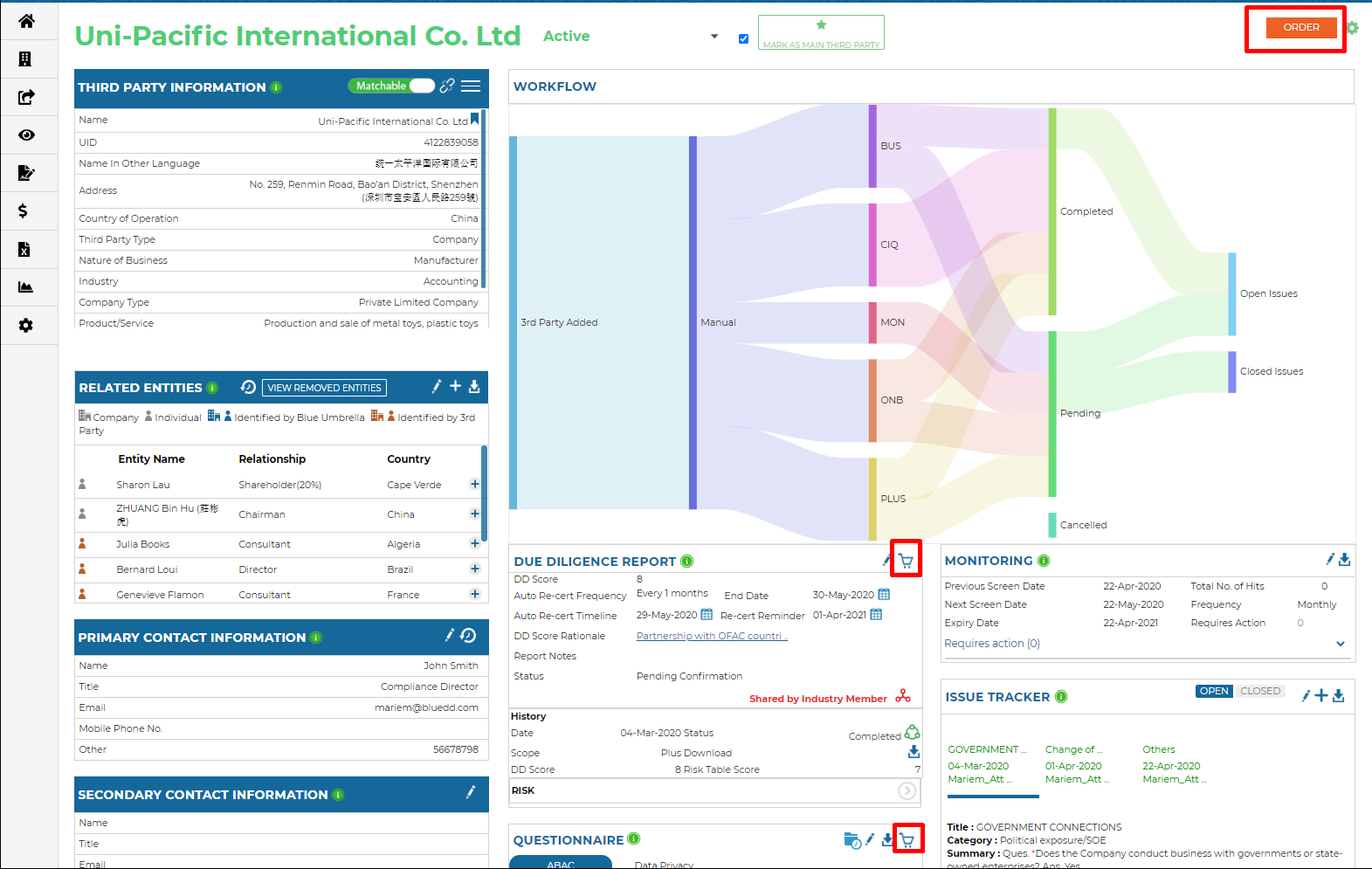Uncheck the checkbox beside Active status
The height and width of the screenshot is (869, 1372).
pos(743,38)
